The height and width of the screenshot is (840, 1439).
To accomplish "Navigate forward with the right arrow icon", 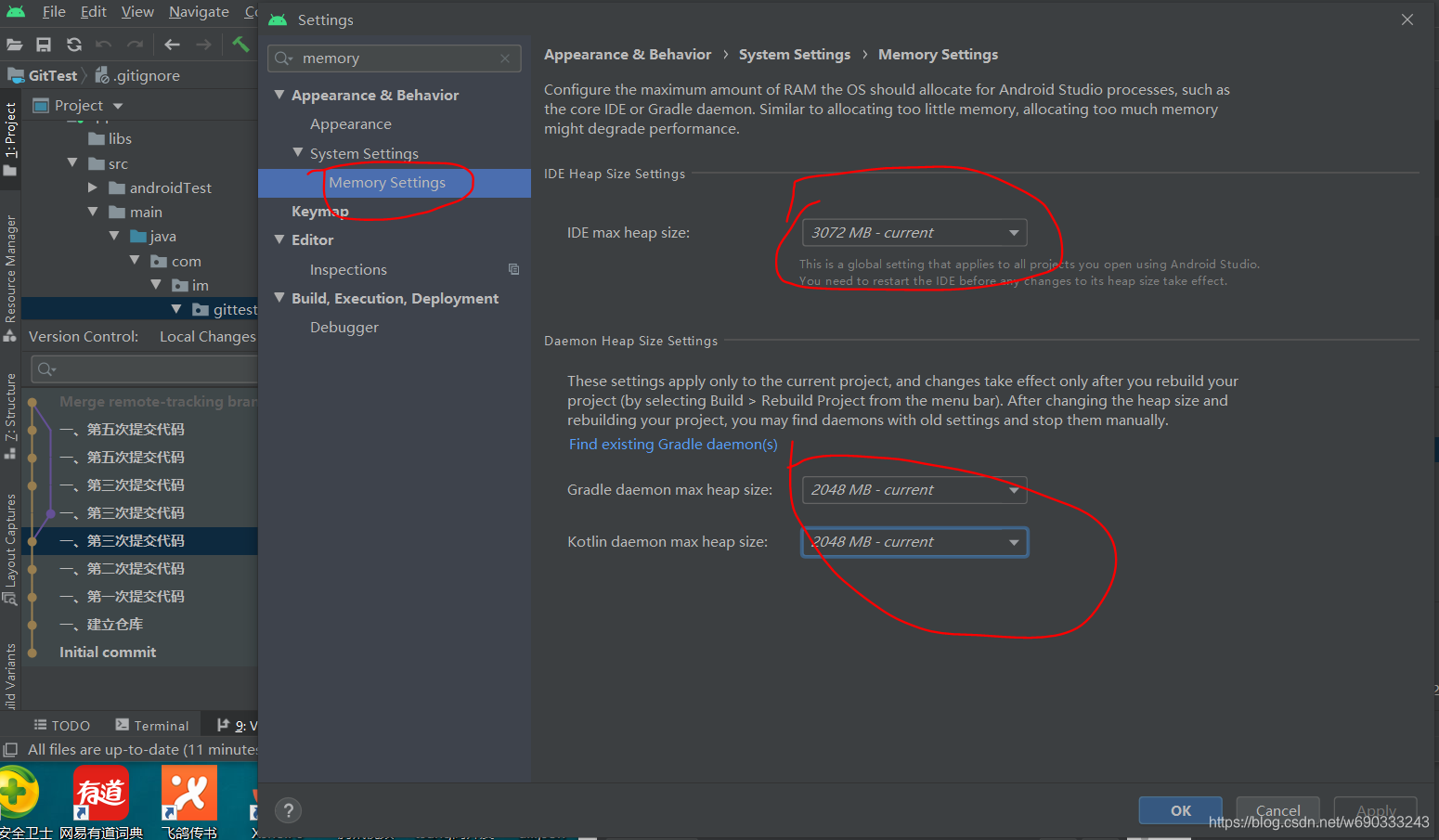I will [203, 45].
